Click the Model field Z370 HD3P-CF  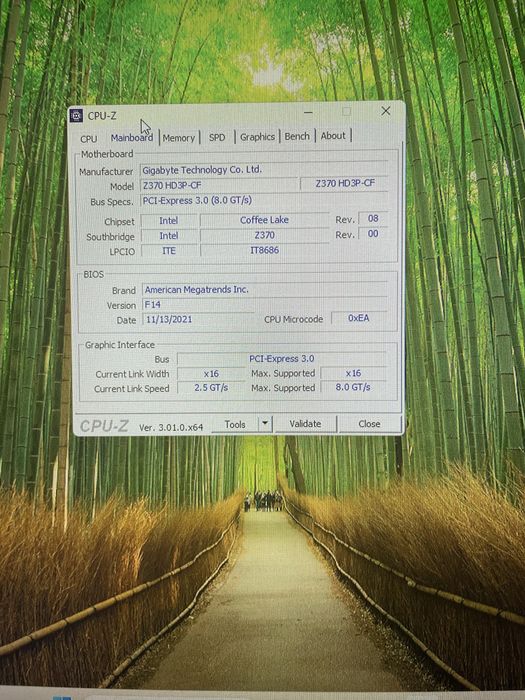[219, 185]
